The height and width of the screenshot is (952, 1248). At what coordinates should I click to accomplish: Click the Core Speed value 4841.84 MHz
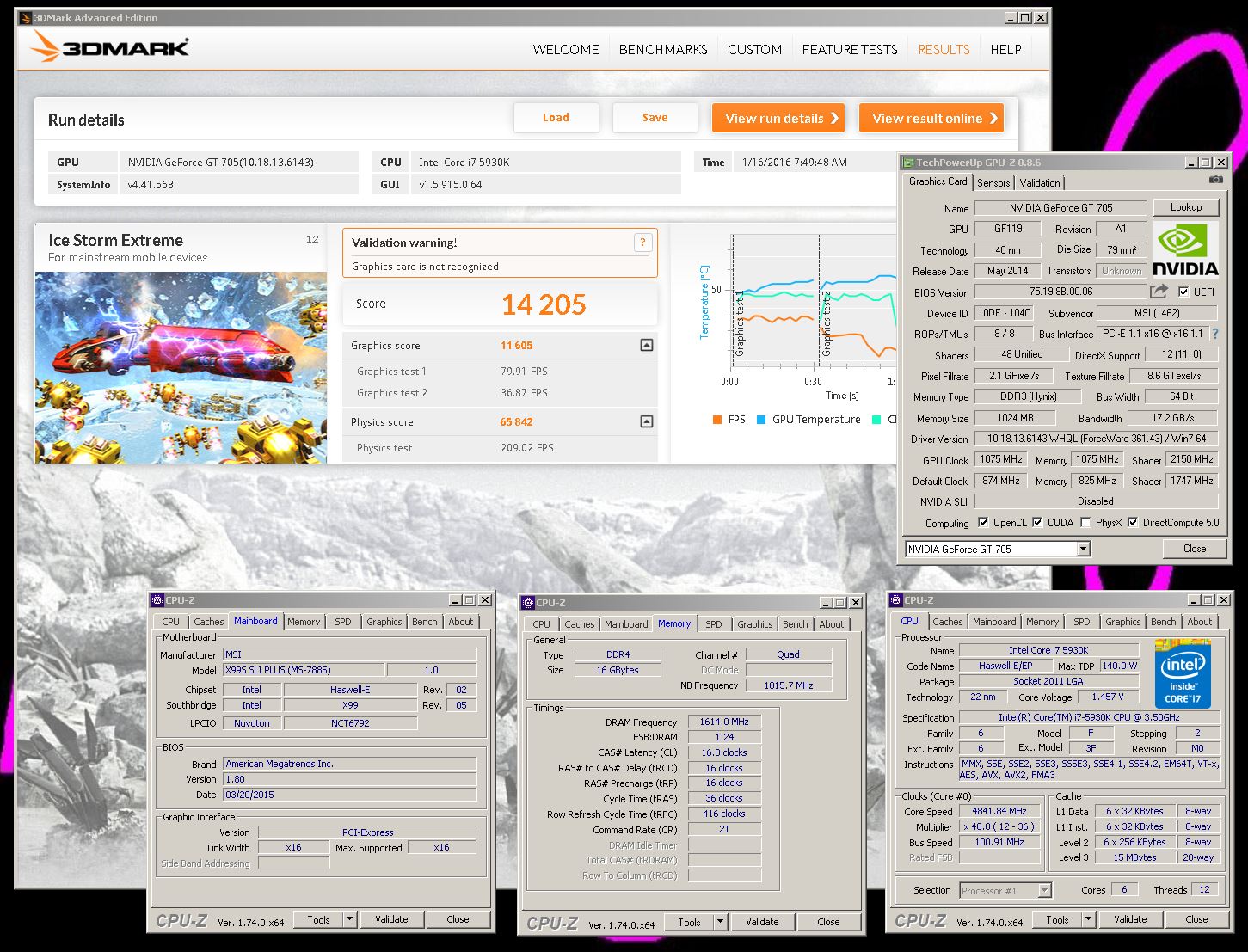point(999,811)
